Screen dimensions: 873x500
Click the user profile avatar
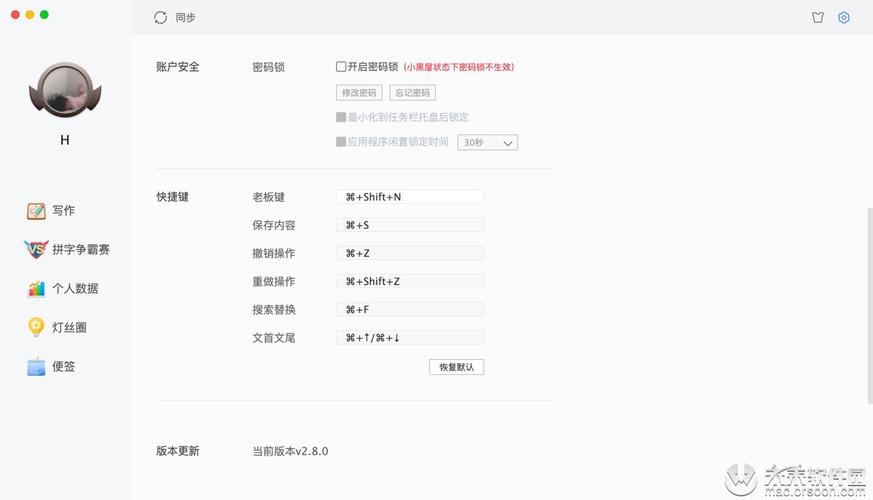64,90
